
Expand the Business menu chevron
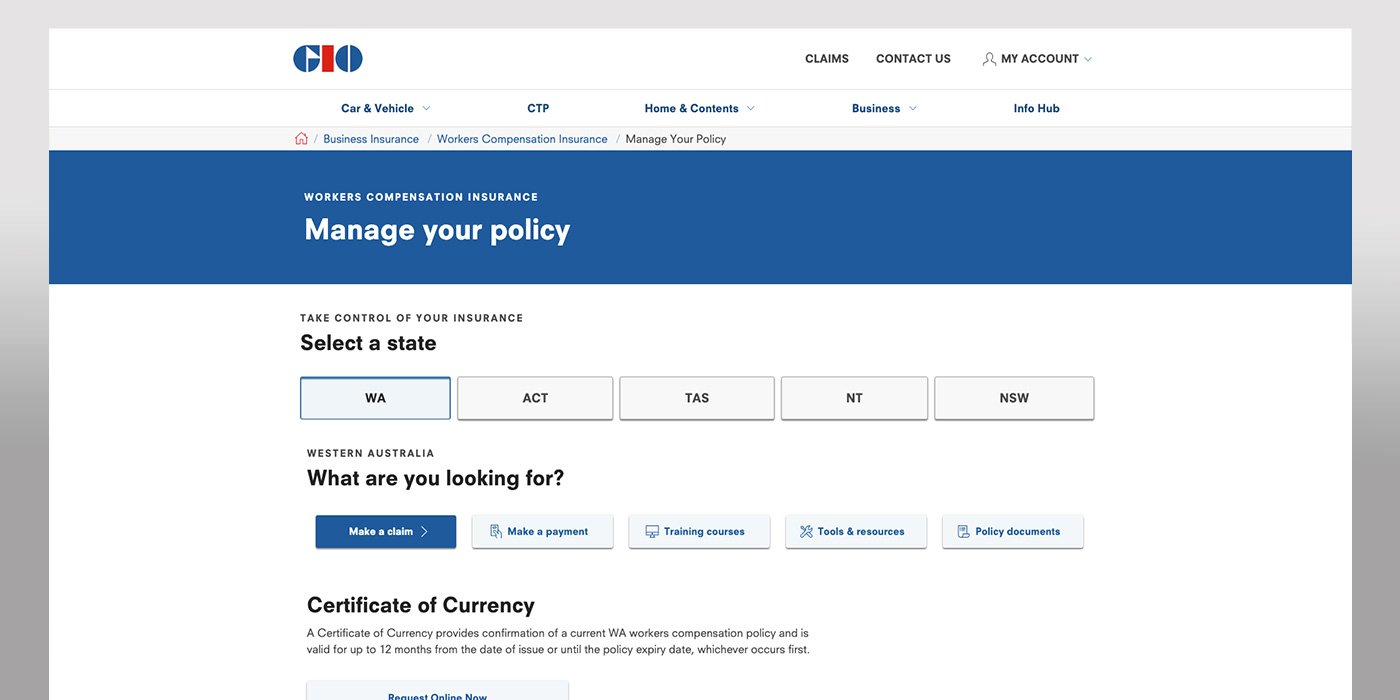tap(913, 108)
